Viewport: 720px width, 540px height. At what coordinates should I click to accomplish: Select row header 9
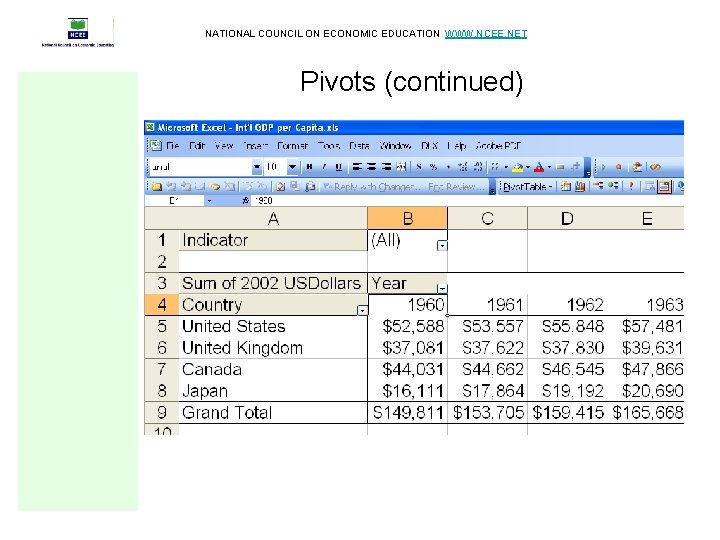click(x=162, y=412)
